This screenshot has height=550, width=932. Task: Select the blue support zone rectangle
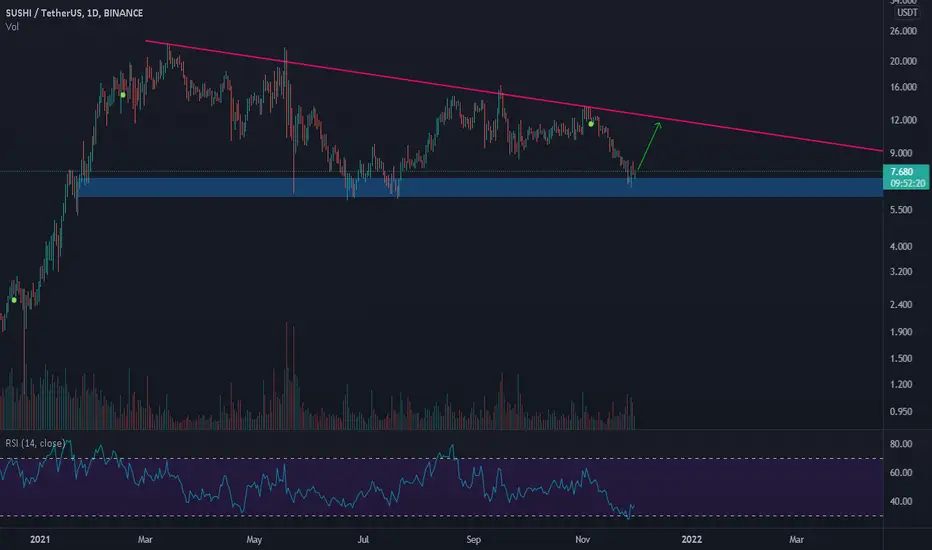[480, 187]
